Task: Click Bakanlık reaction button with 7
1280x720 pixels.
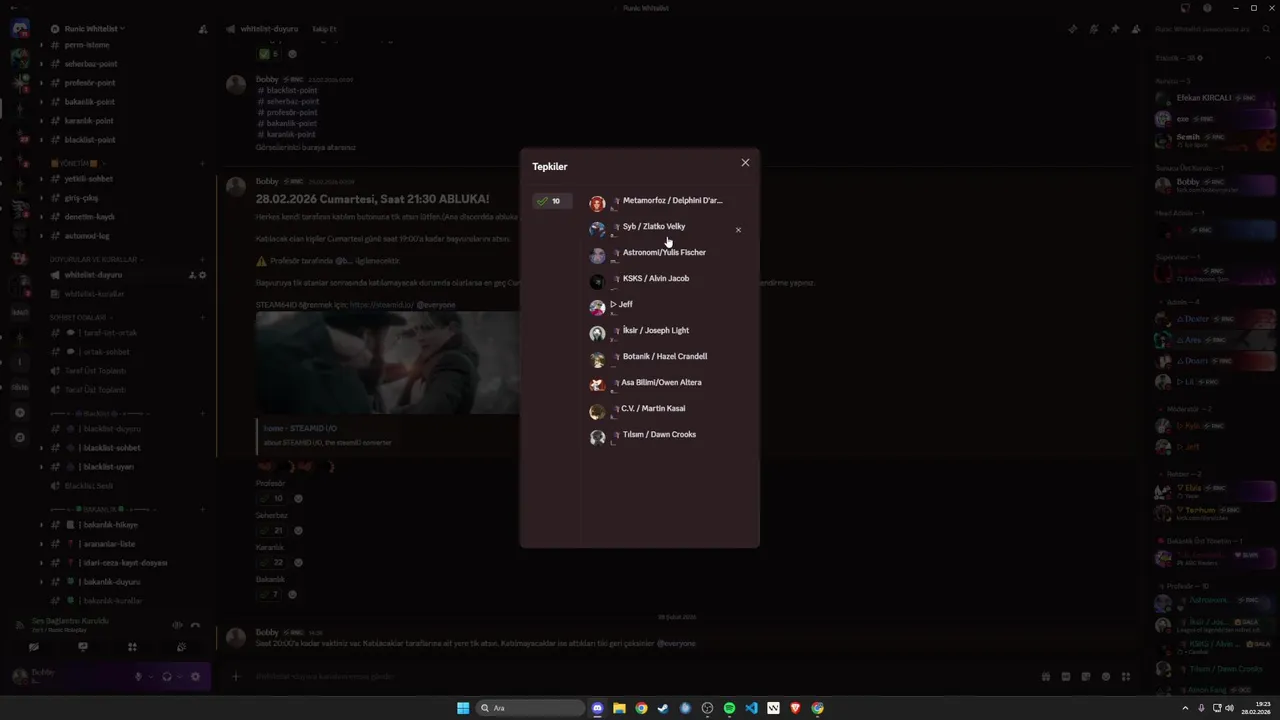Action: tap(269, 594)
